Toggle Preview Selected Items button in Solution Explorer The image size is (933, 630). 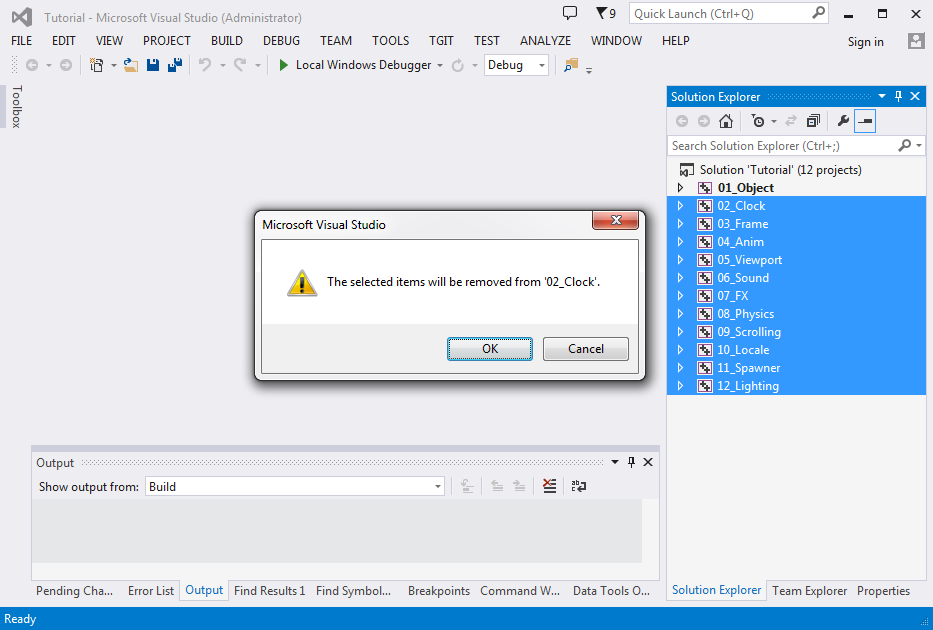tap(865, 121)
